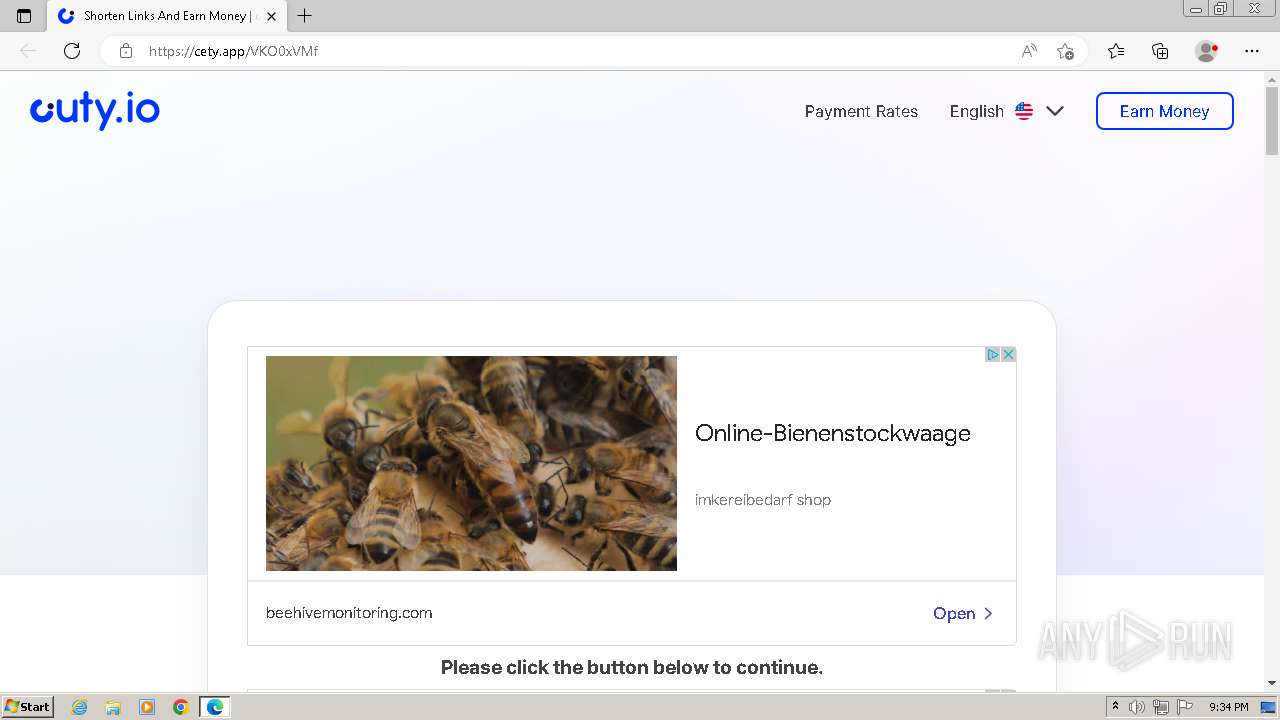The width and height of the screenshot is (1280, 720).
Task: Open Collections panel
Action: pos(1160,51)
